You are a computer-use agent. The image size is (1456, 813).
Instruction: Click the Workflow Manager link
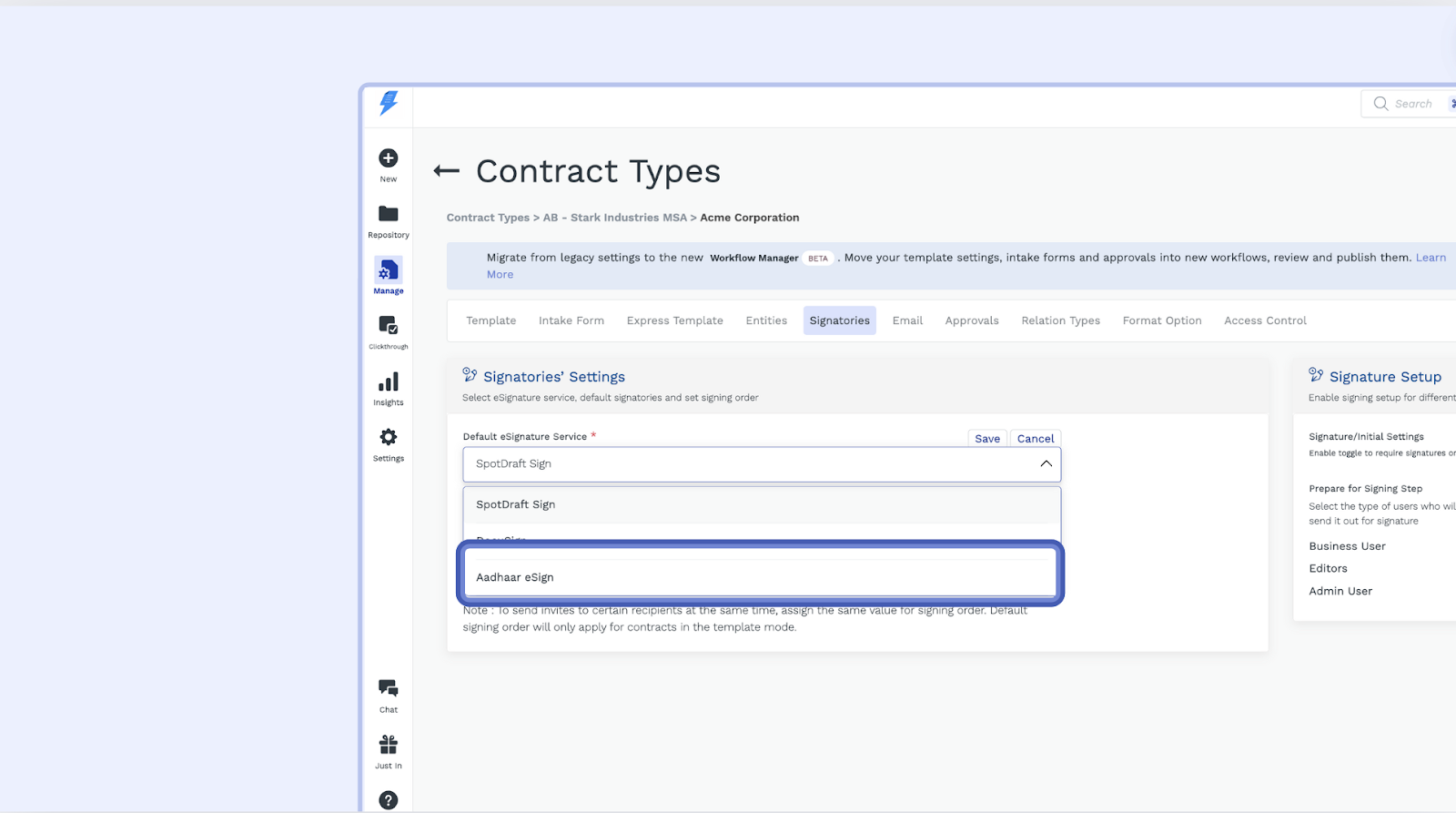754,258
